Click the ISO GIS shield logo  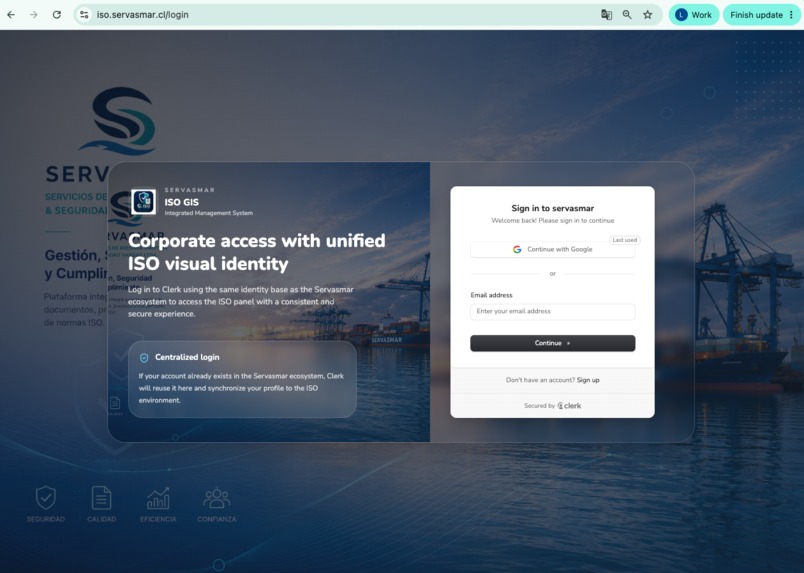144,202
